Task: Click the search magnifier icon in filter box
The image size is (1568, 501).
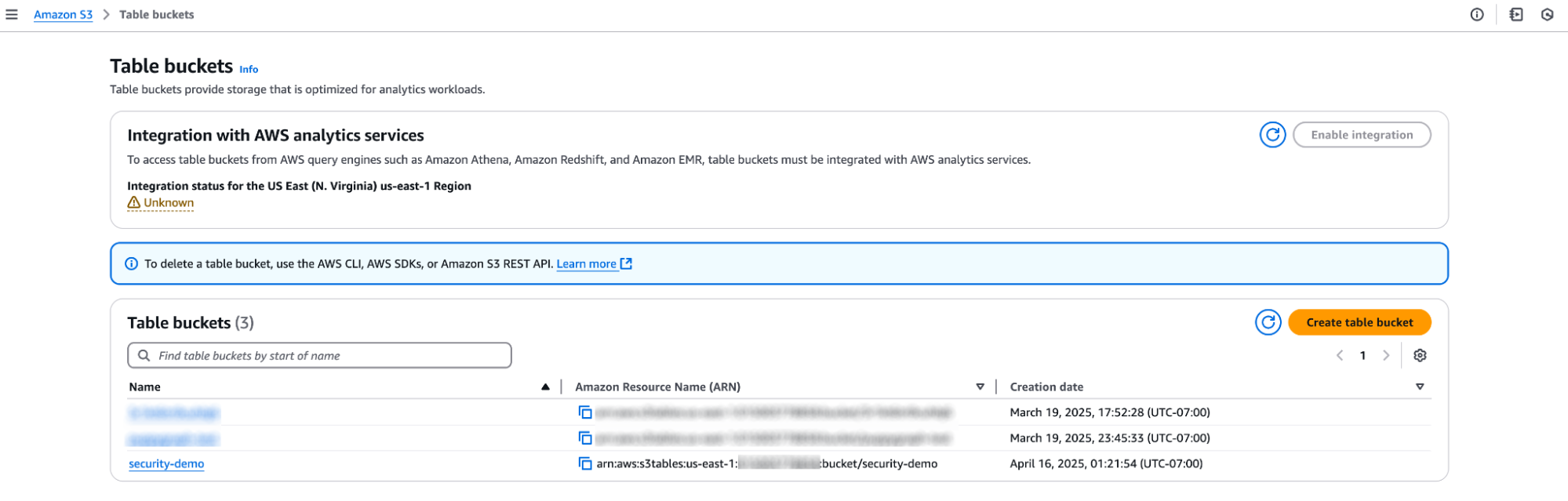Action: [144, 355]
